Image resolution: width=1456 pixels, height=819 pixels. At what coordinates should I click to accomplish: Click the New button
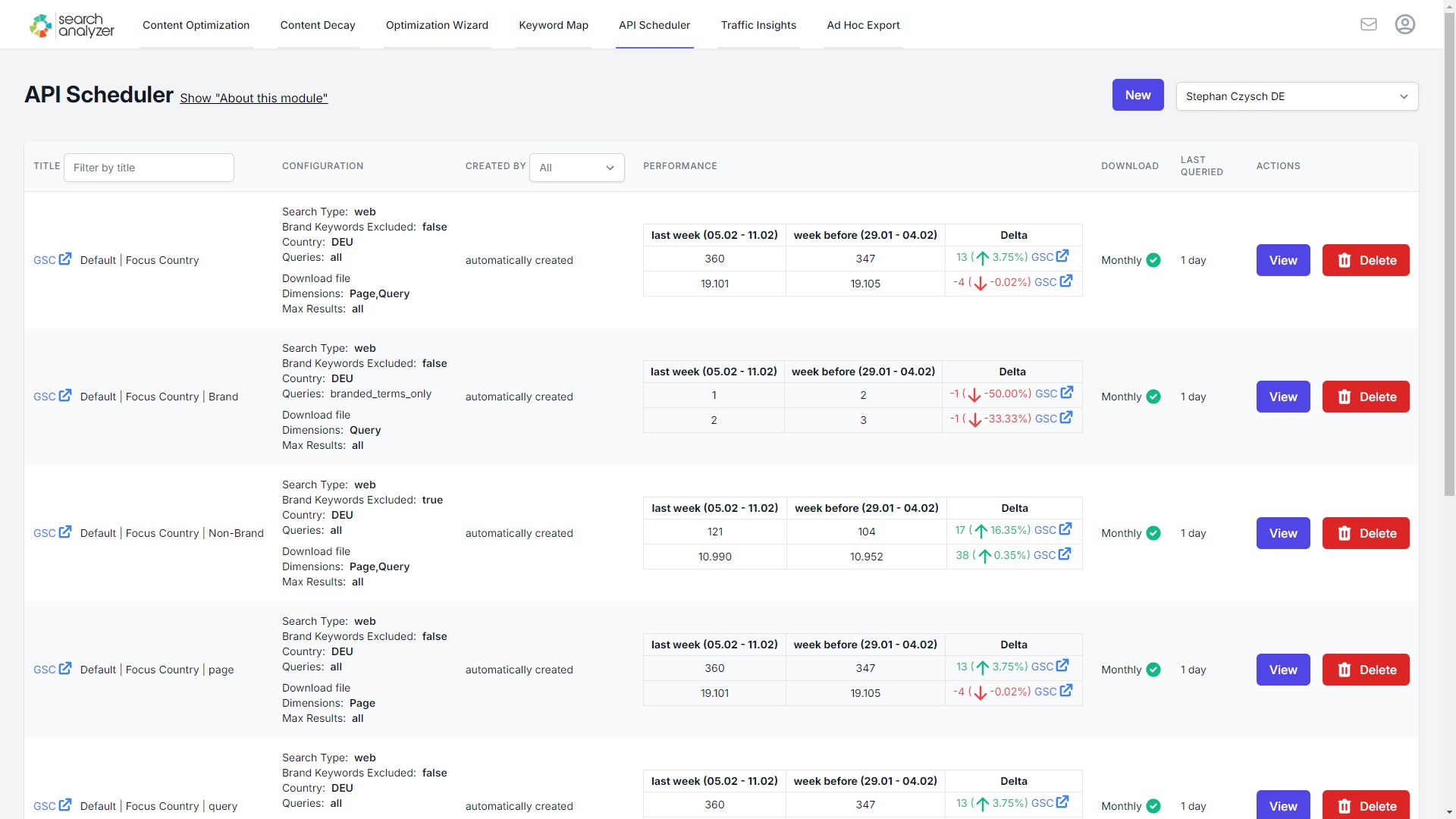[1137, 95]
